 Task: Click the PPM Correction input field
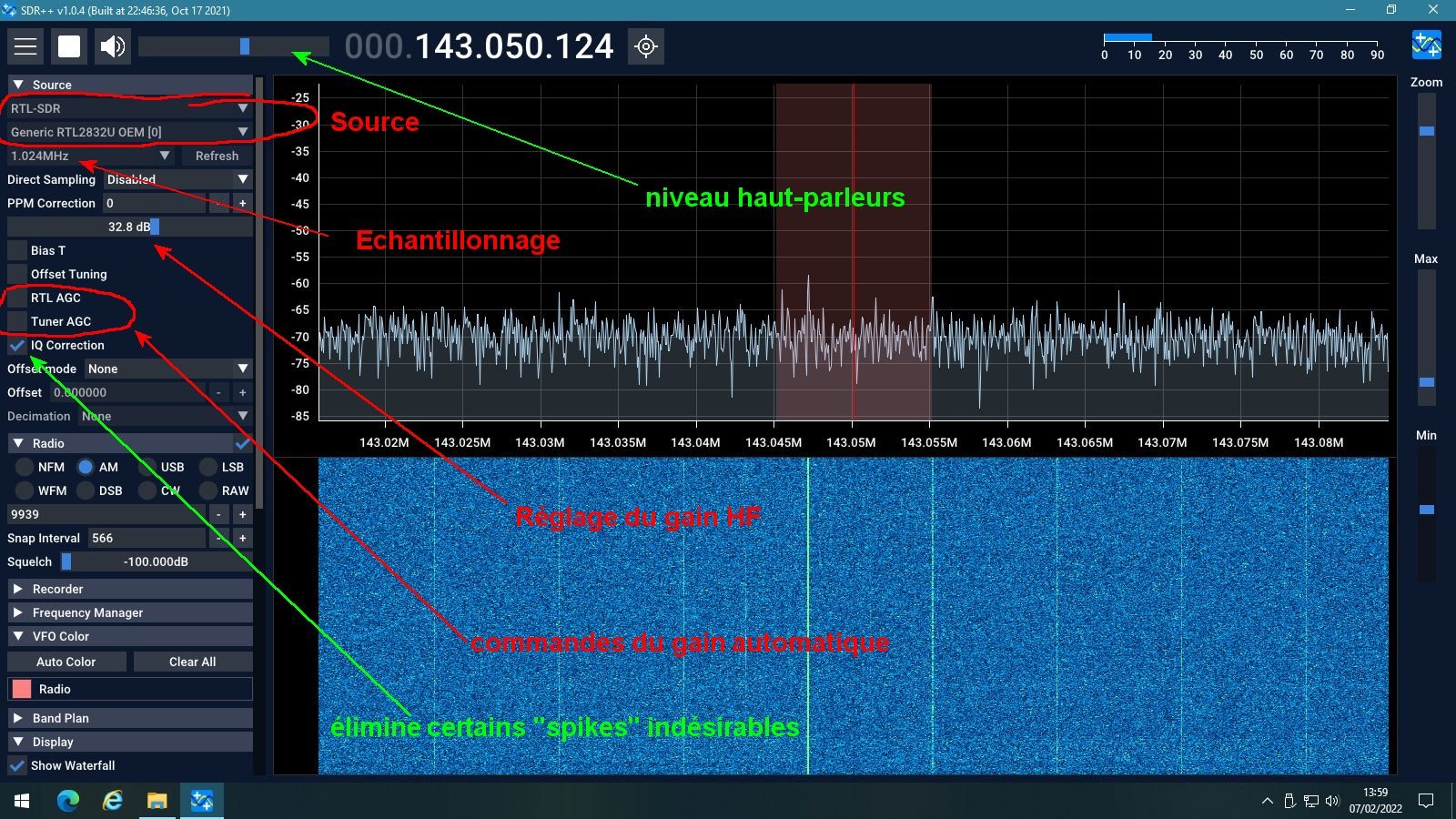tap(154, 203)
